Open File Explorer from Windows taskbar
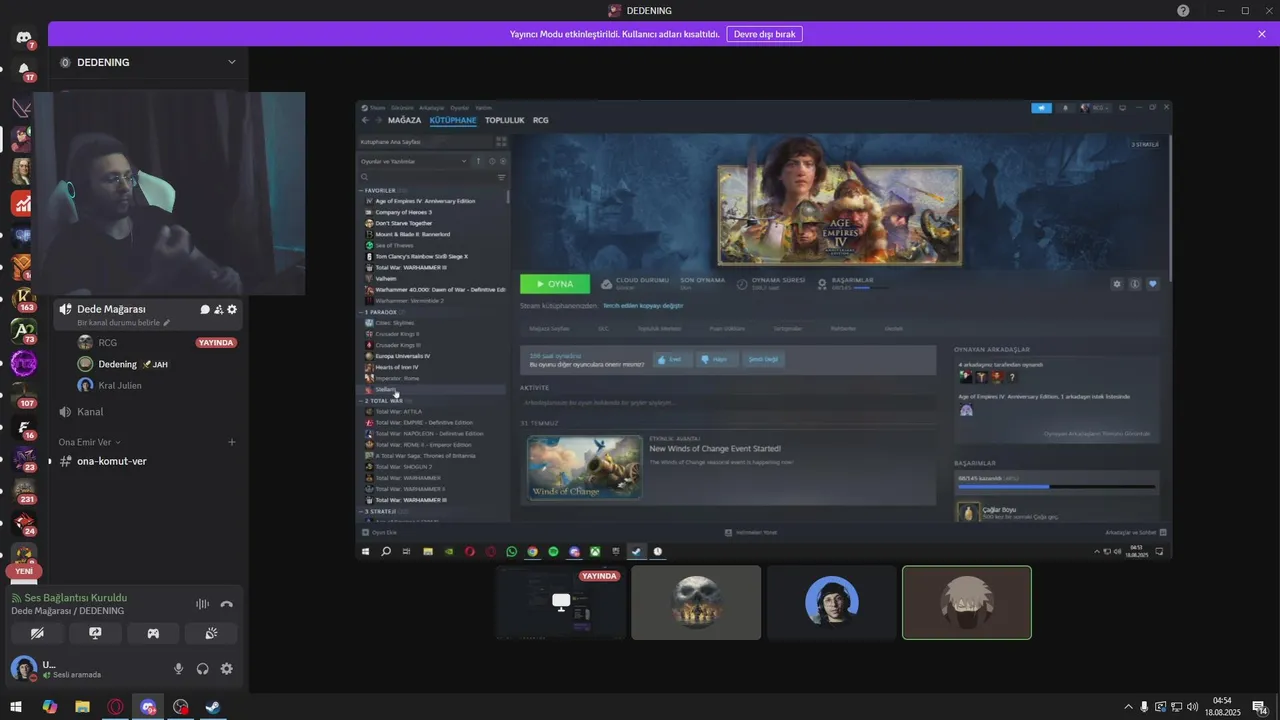Image resolution: width=1280 pixels, height=720 pixels. (x=82, y=707)
